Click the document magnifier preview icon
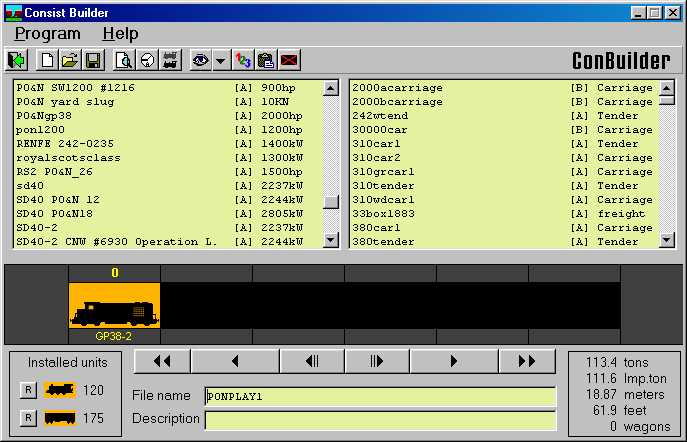The width and height of the screenshot is (687, 442). point(124,60)
